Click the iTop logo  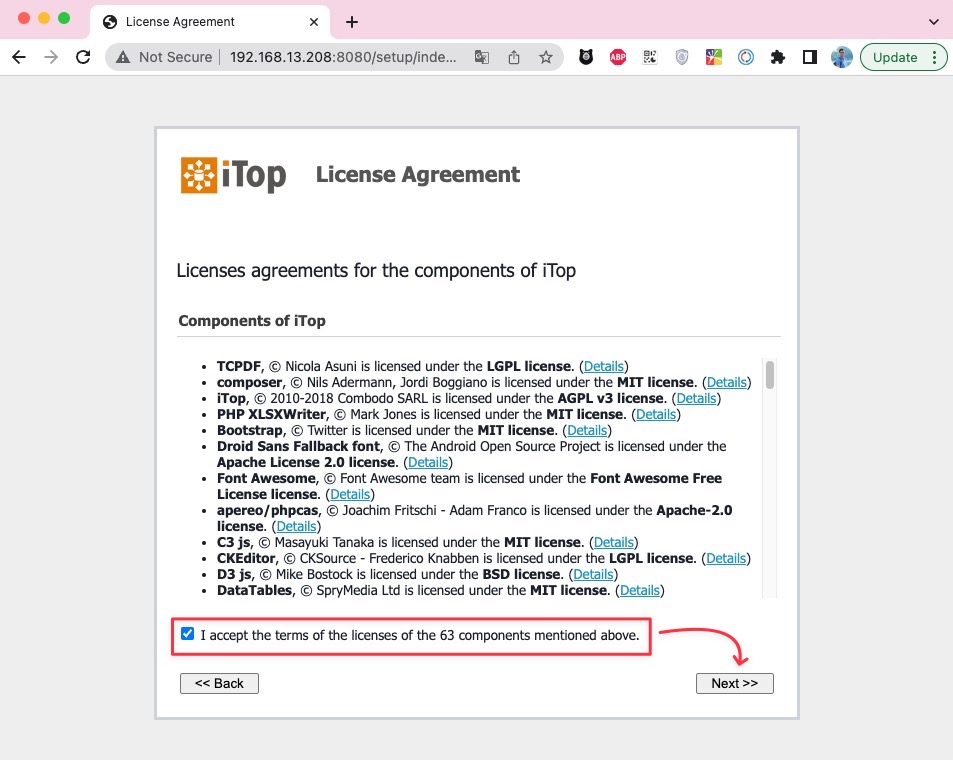click(233, 176)
